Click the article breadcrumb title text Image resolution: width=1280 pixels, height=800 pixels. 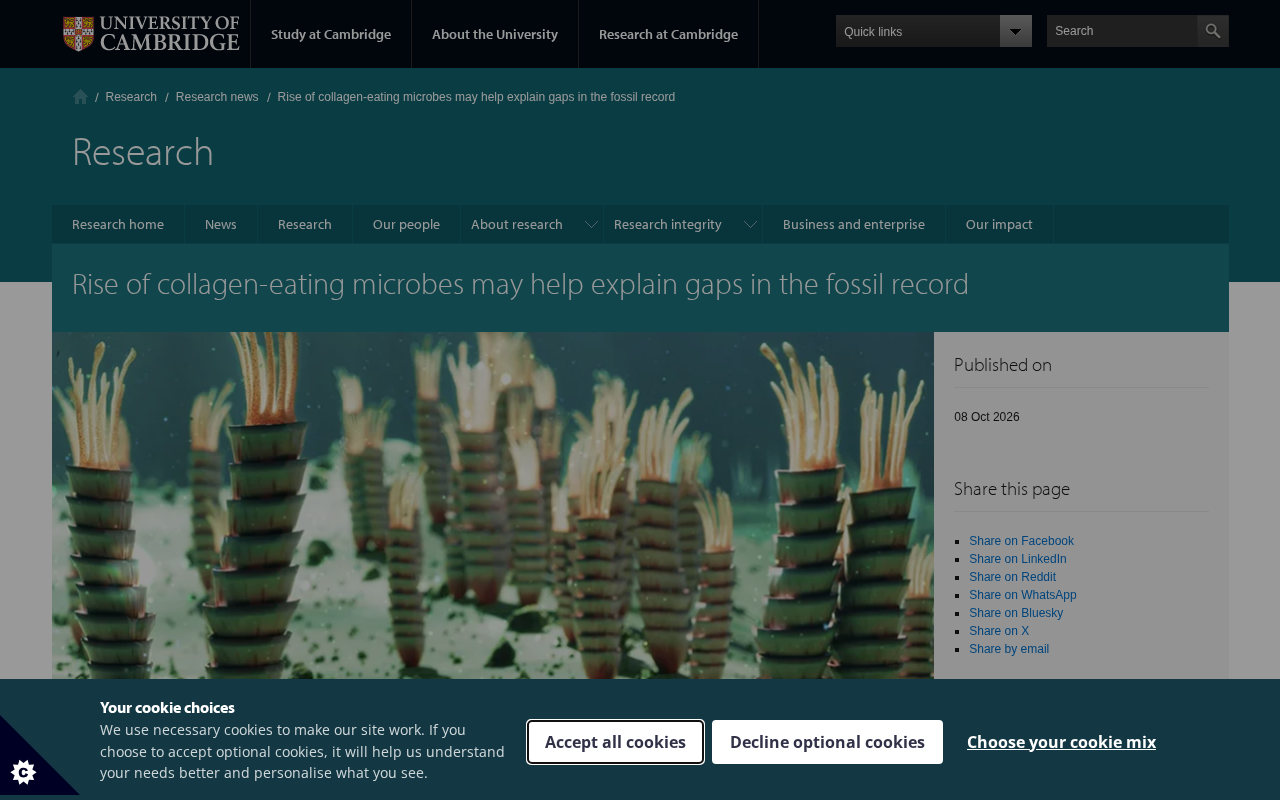click(476, 97)
